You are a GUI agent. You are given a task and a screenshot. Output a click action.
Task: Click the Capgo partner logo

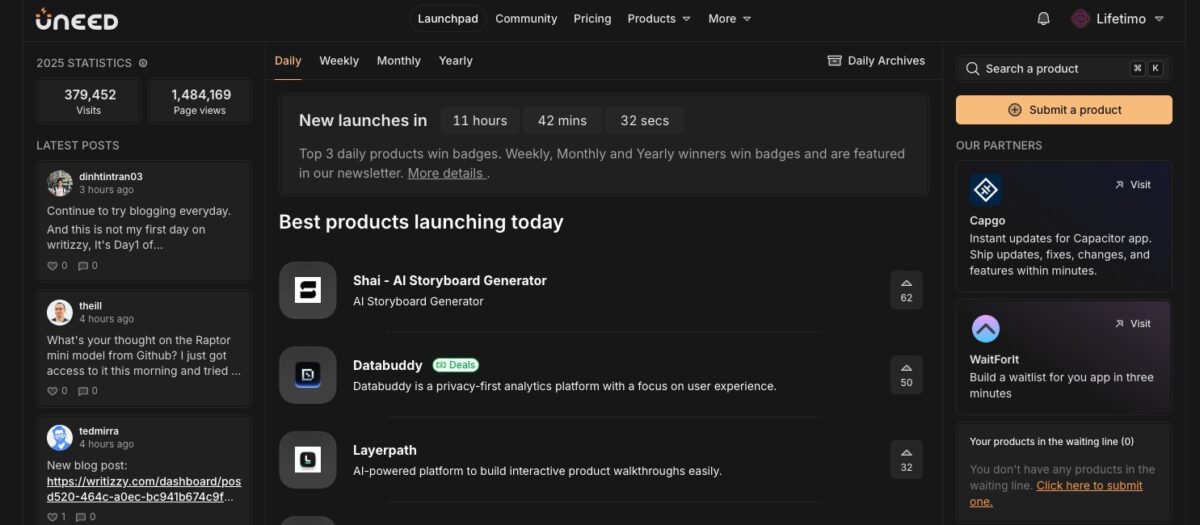[x=985, y=189]
